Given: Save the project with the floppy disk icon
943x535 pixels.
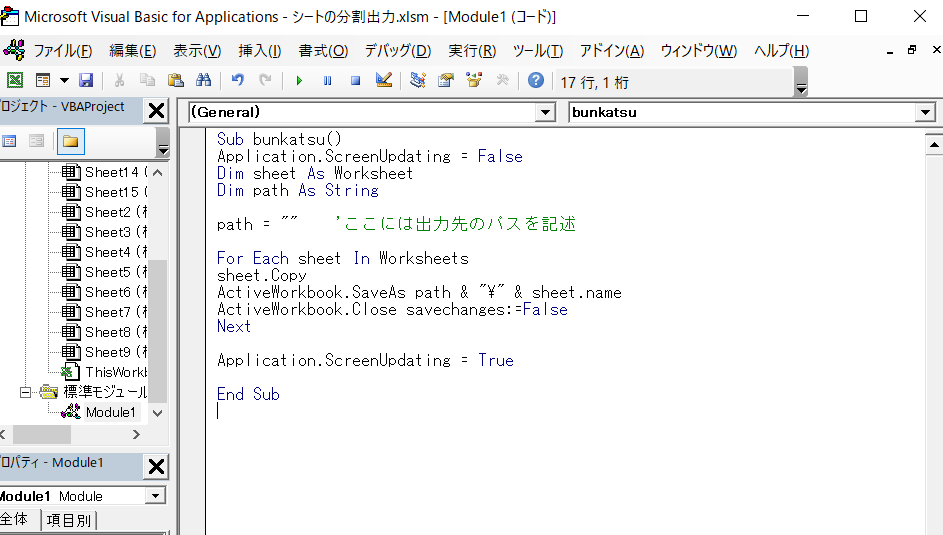Looking at the screenshot, I should coord(87,80).
